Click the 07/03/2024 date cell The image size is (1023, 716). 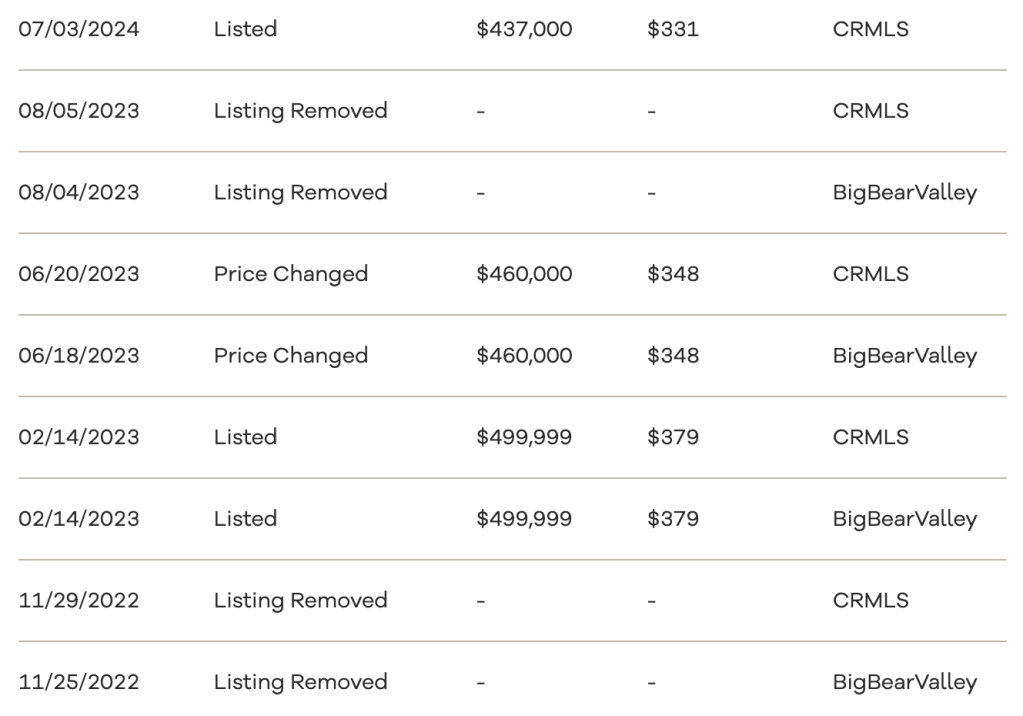[x=80, y=29]
